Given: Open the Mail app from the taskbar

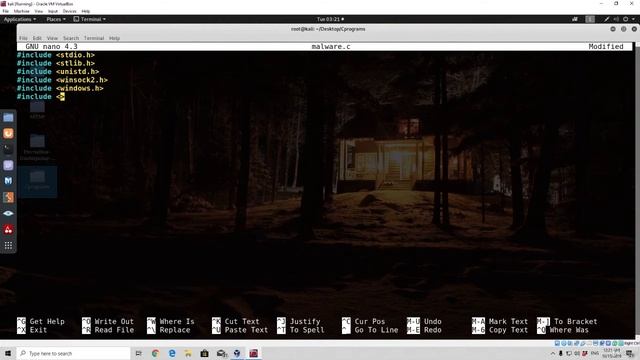Looking at the screenshot, I should click(221, 353).
